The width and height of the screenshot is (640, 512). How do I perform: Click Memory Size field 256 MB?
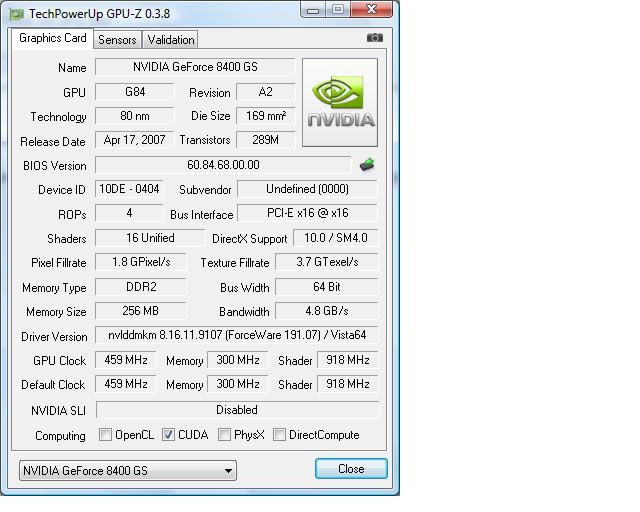click(141, 311)
